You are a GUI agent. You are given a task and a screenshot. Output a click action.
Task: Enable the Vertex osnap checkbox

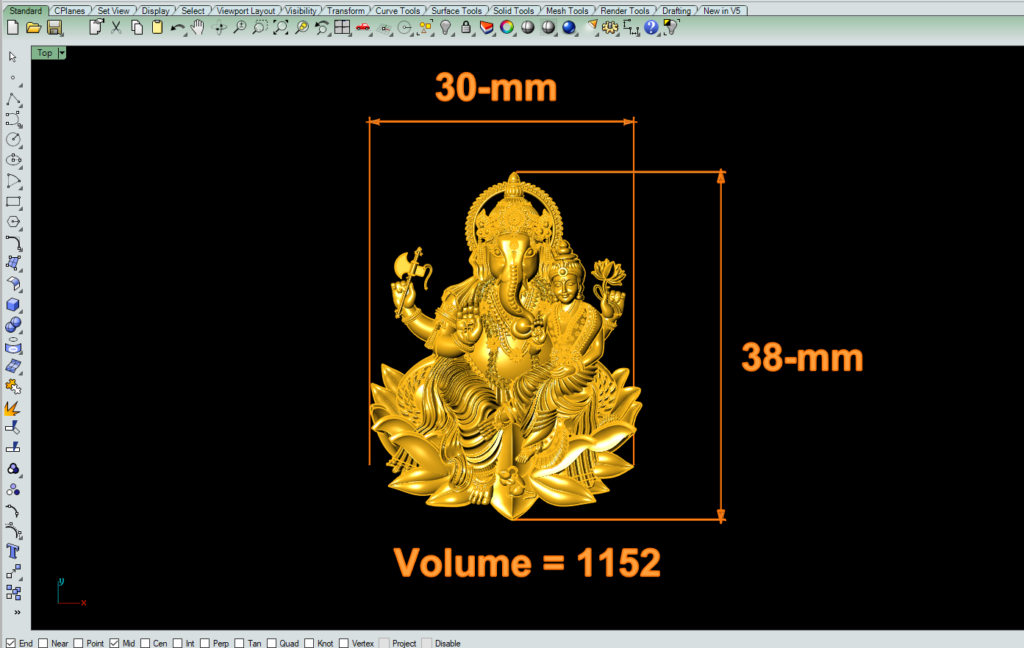344,643
